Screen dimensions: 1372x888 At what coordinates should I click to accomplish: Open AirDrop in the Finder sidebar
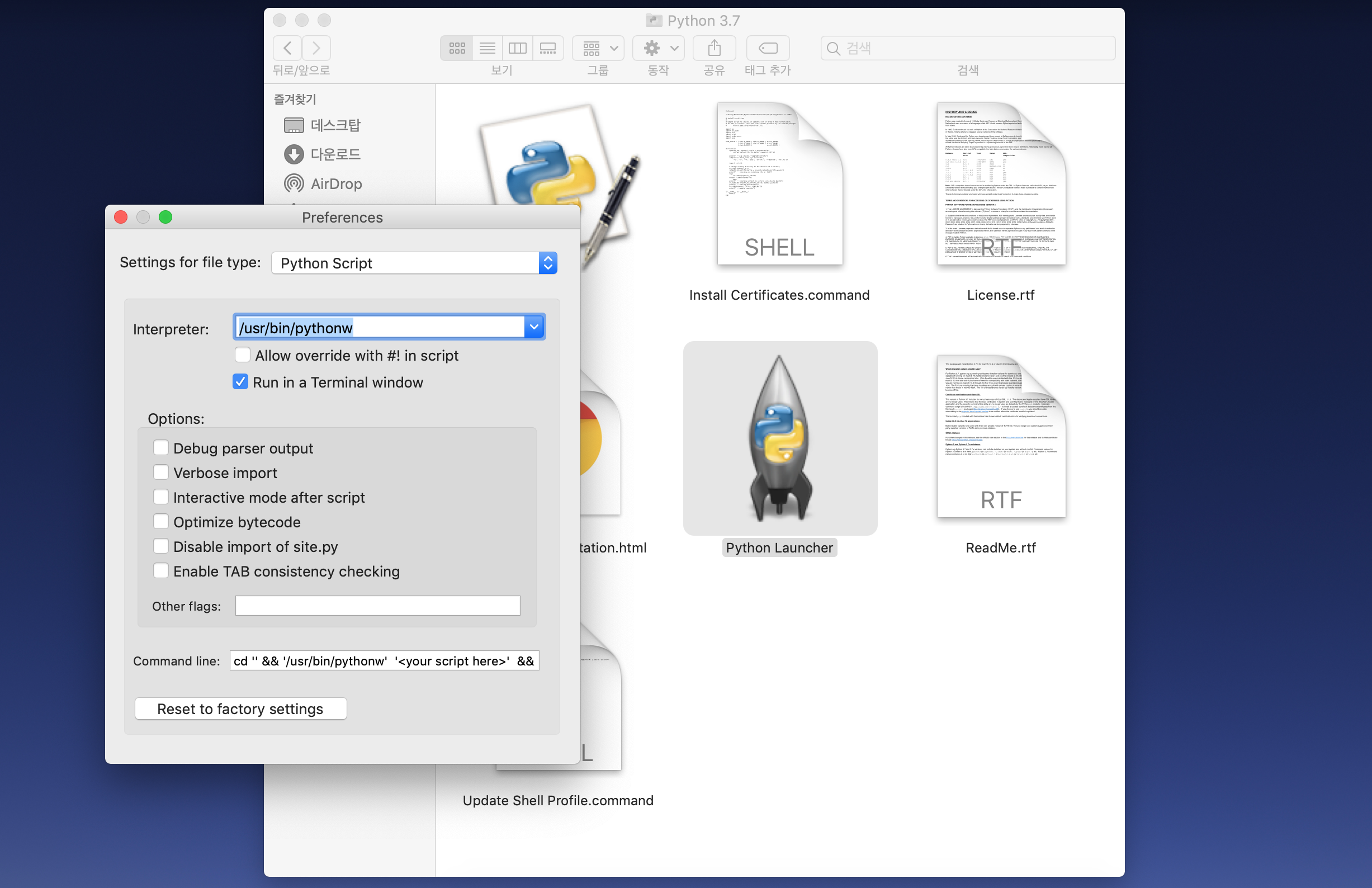(335, 184)
